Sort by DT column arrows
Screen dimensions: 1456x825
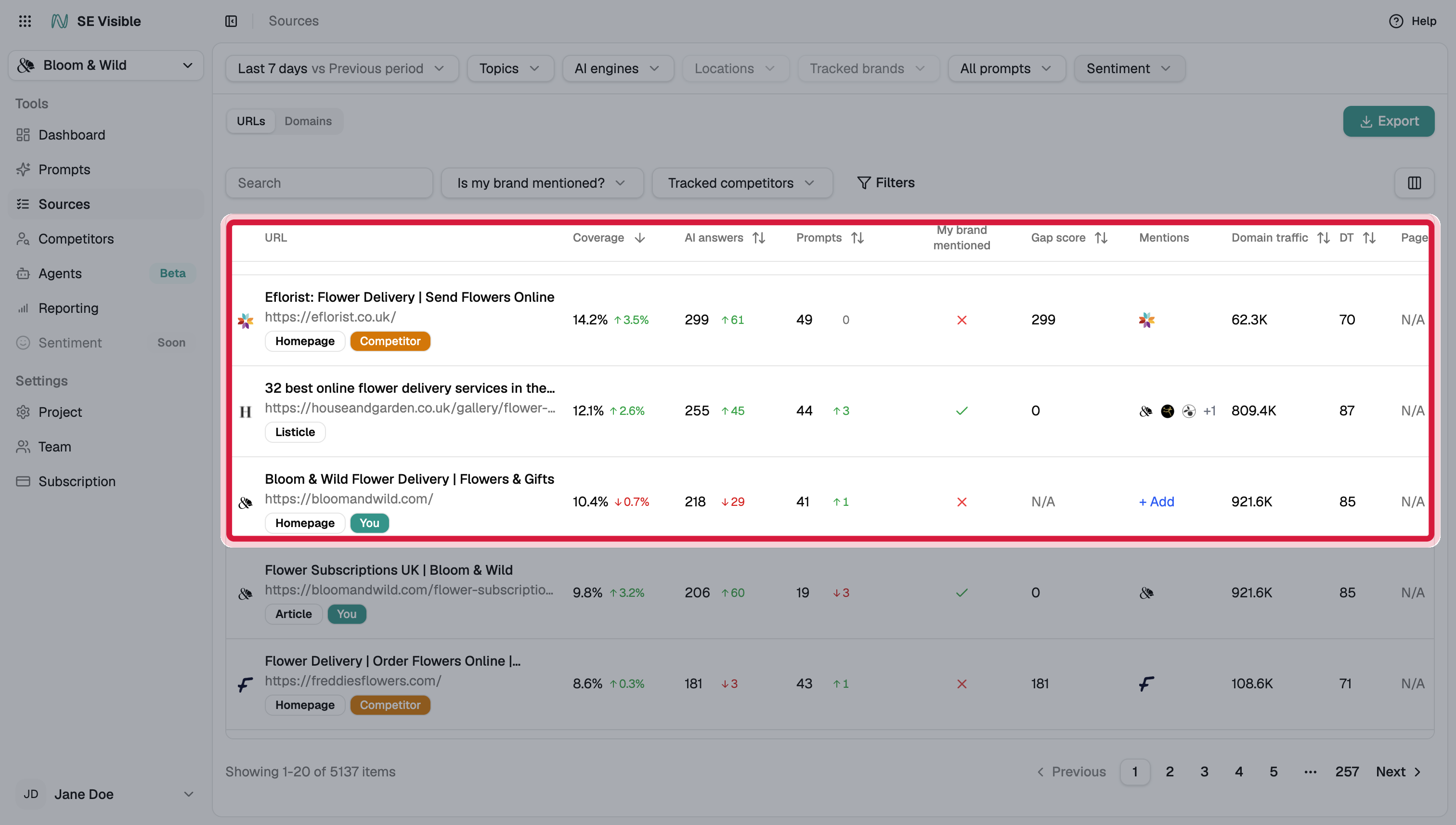(x=1369, y=238)
